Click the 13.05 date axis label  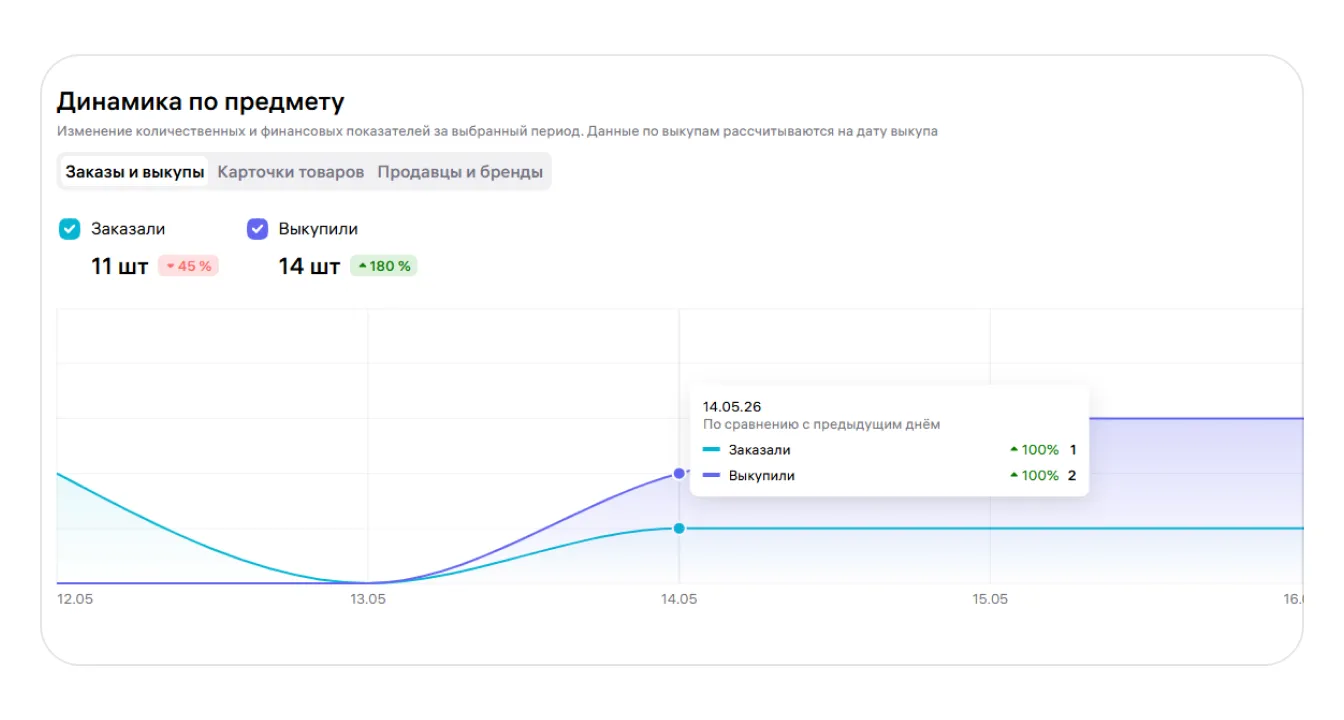click(368, 599)
